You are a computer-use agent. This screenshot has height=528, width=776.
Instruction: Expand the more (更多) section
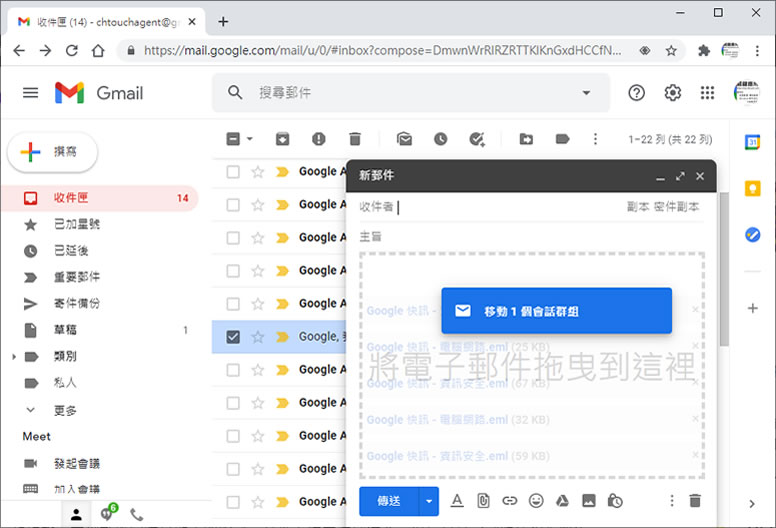pos(65,410)
